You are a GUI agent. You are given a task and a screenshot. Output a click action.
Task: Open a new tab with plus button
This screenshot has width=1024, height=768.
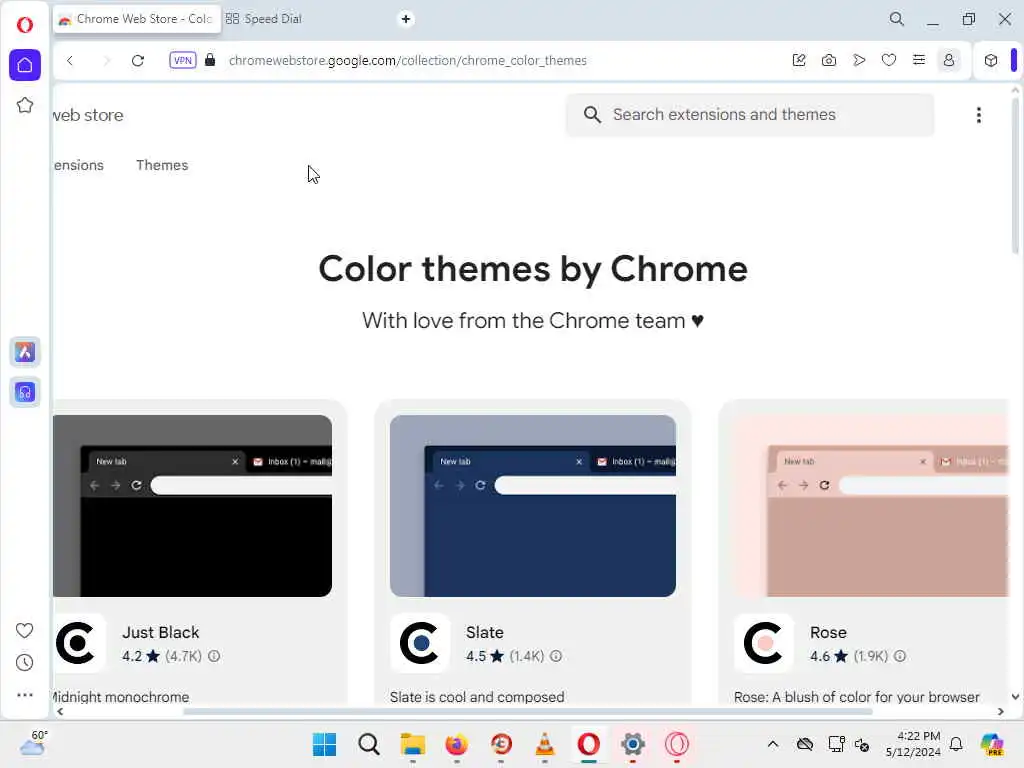point(406,19)
